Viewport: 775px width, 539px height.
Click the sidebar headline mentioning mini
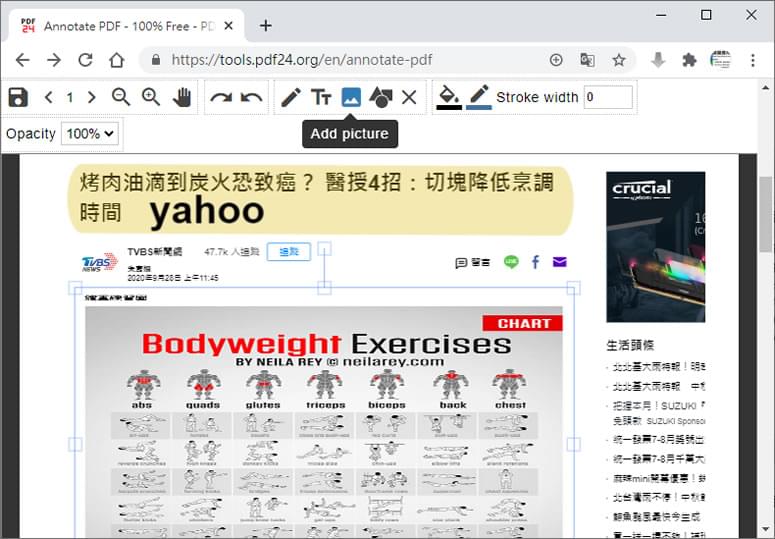(x=658, y=478)
